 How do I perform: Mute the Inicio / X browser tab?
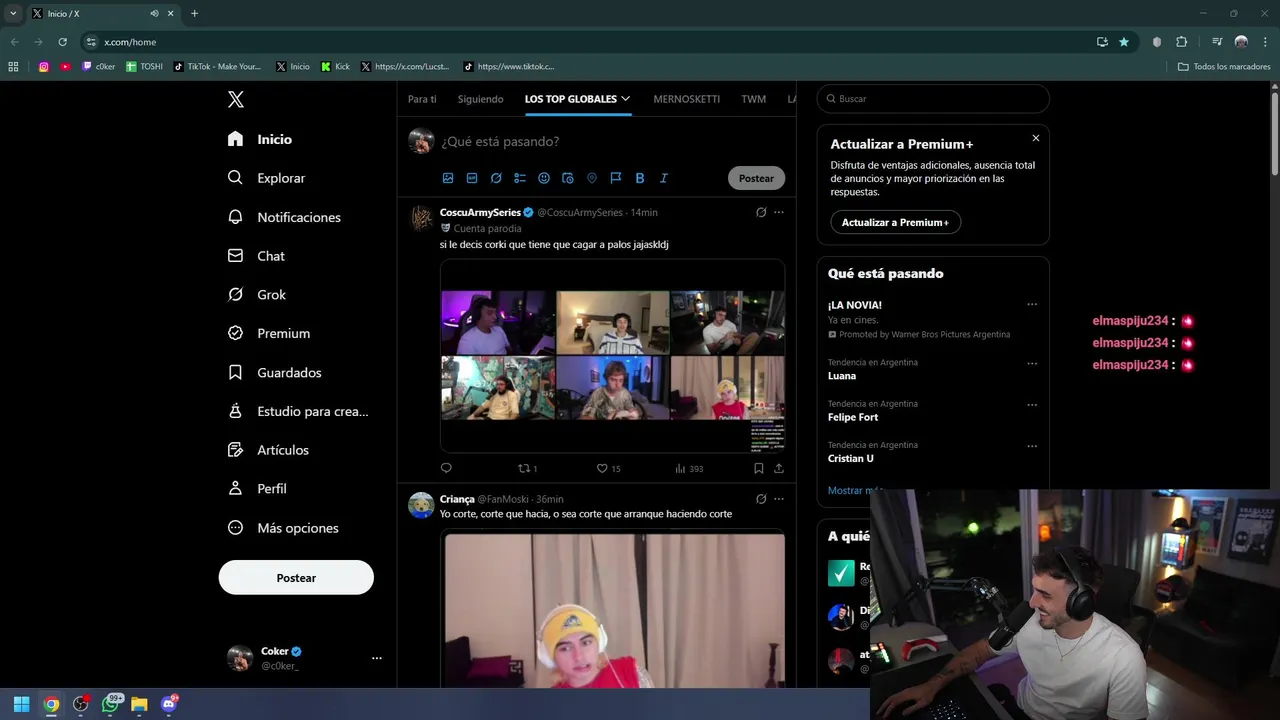tap(154, 13)
